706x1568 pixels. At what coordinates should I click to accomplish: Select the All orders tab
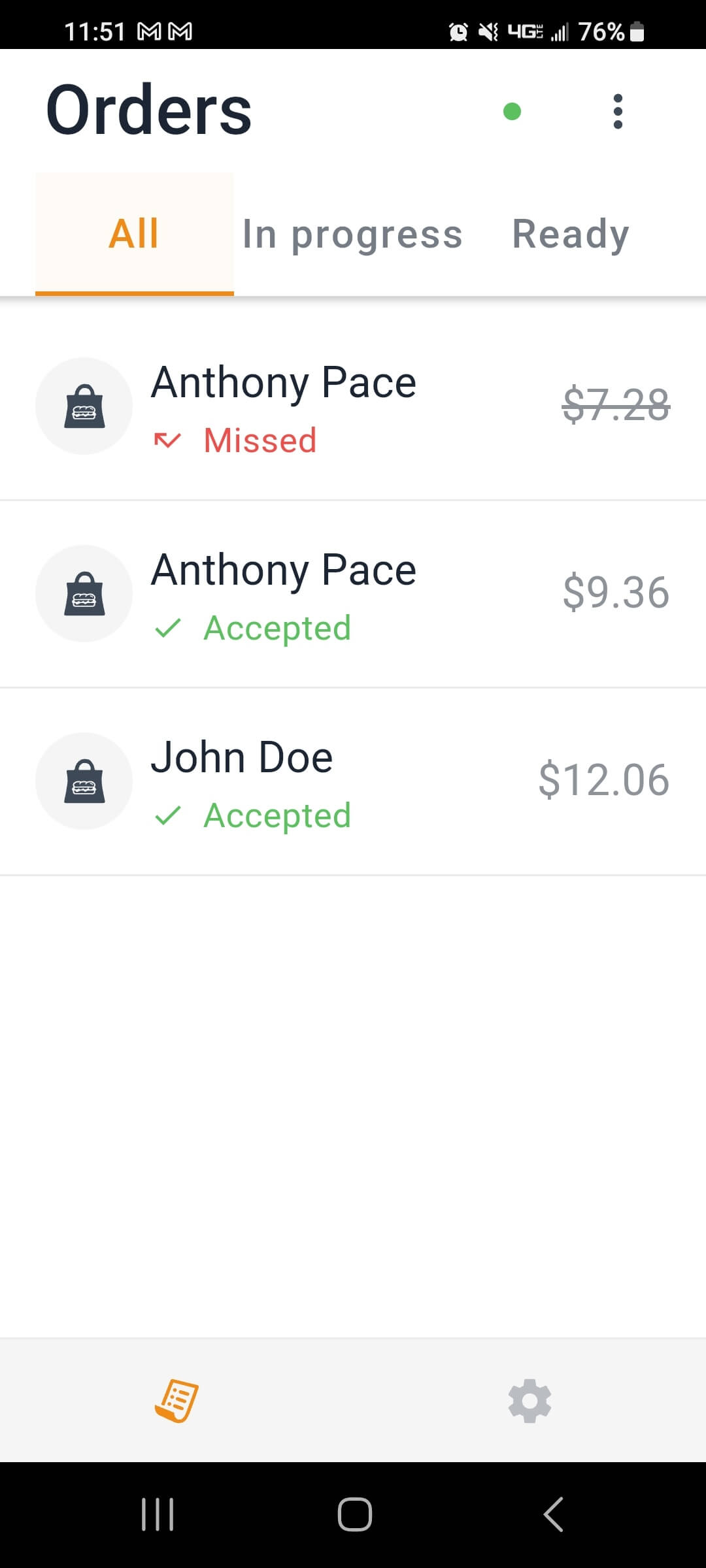point(134,234)
